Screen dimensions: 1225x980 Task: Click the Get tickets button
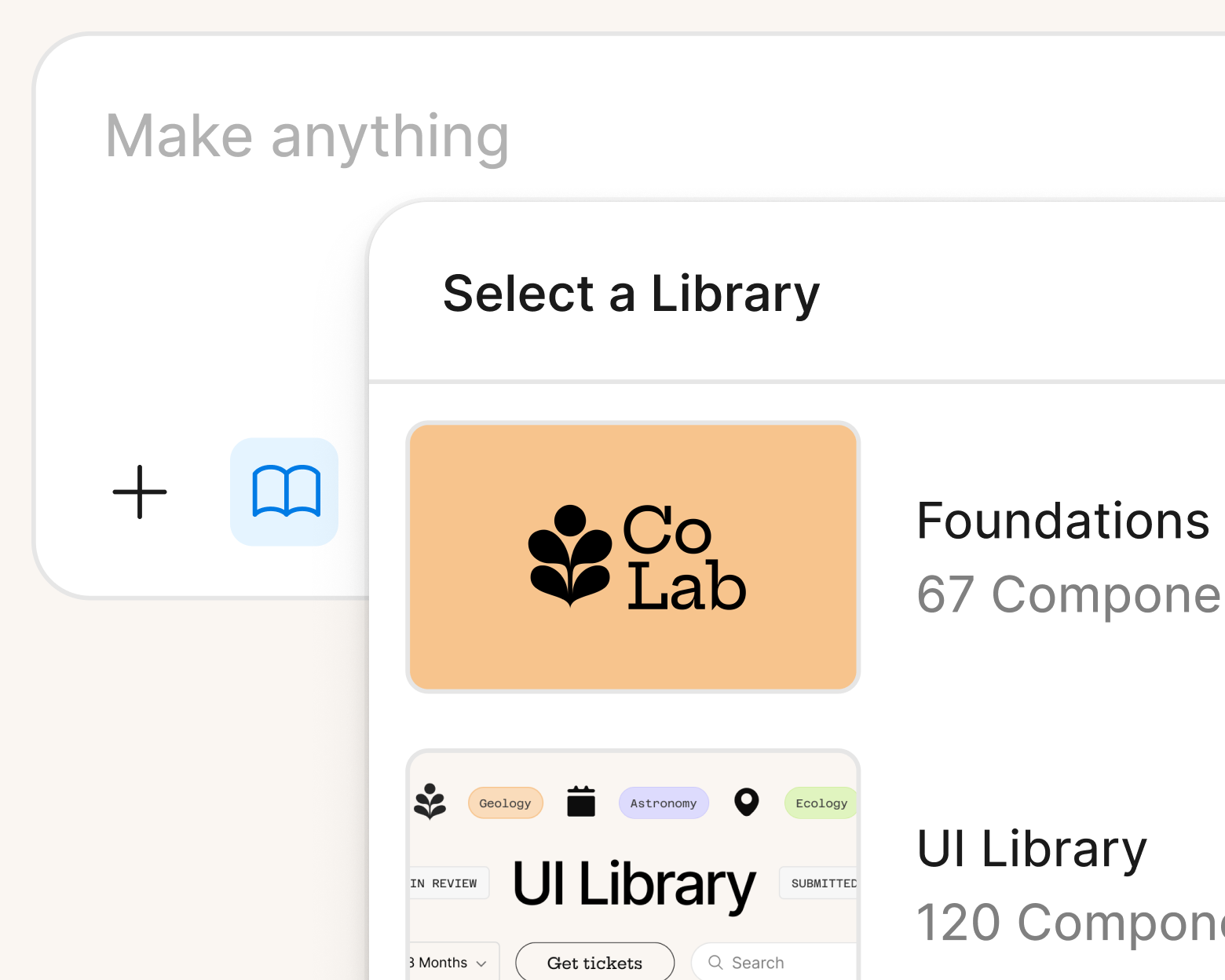[x=594, y=962]
